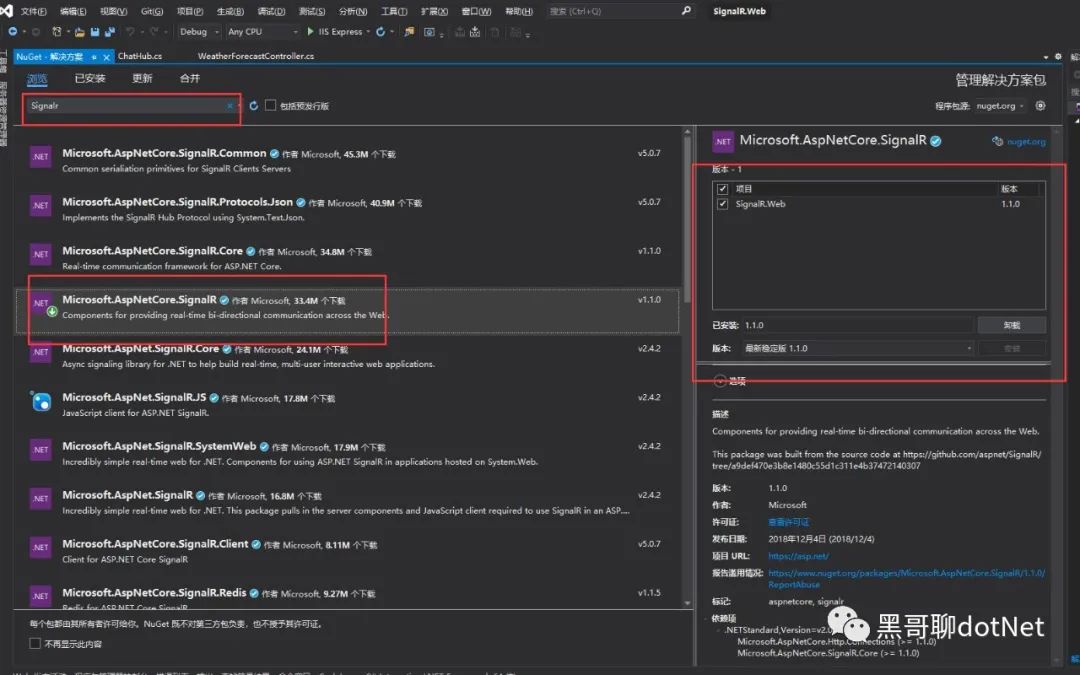The height and width of the screenshot is (675, 1080).
Task: Click the Visual Studio logo icon
Action: click(7, 10)
